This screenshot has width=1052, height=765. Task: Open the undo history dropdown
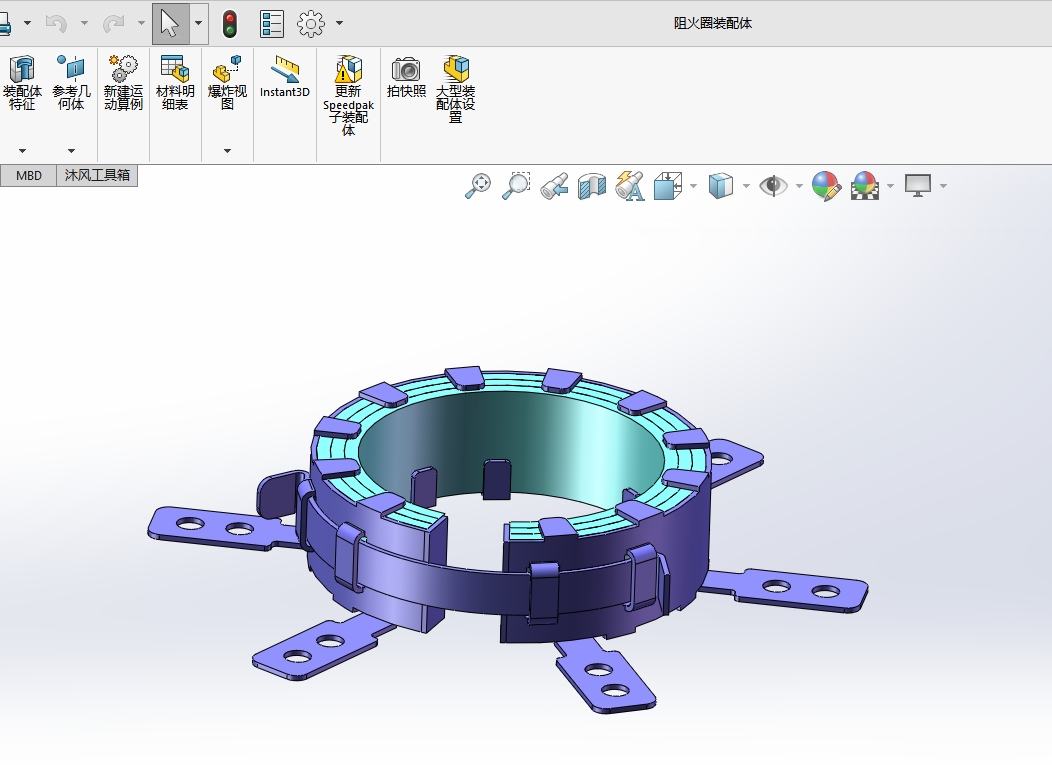tap(85, 23)
